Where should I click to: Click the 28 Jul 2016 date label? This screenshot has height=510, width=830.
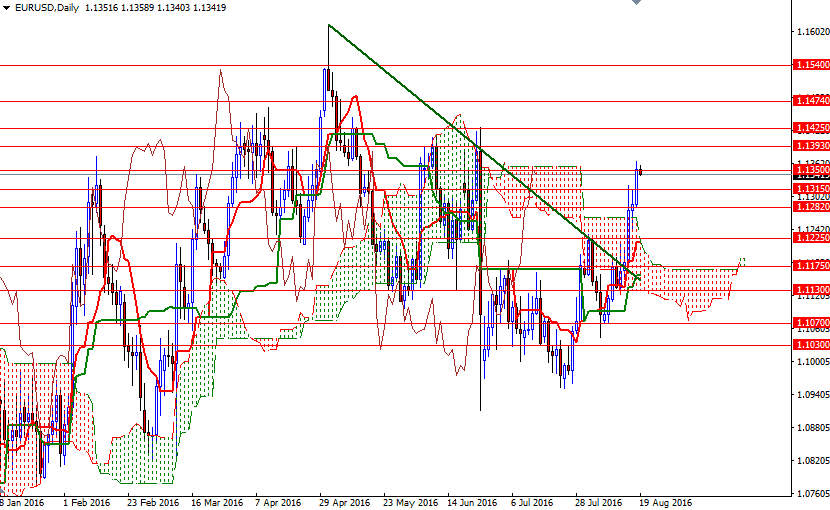pyautogui.click(x=598, y=503)
